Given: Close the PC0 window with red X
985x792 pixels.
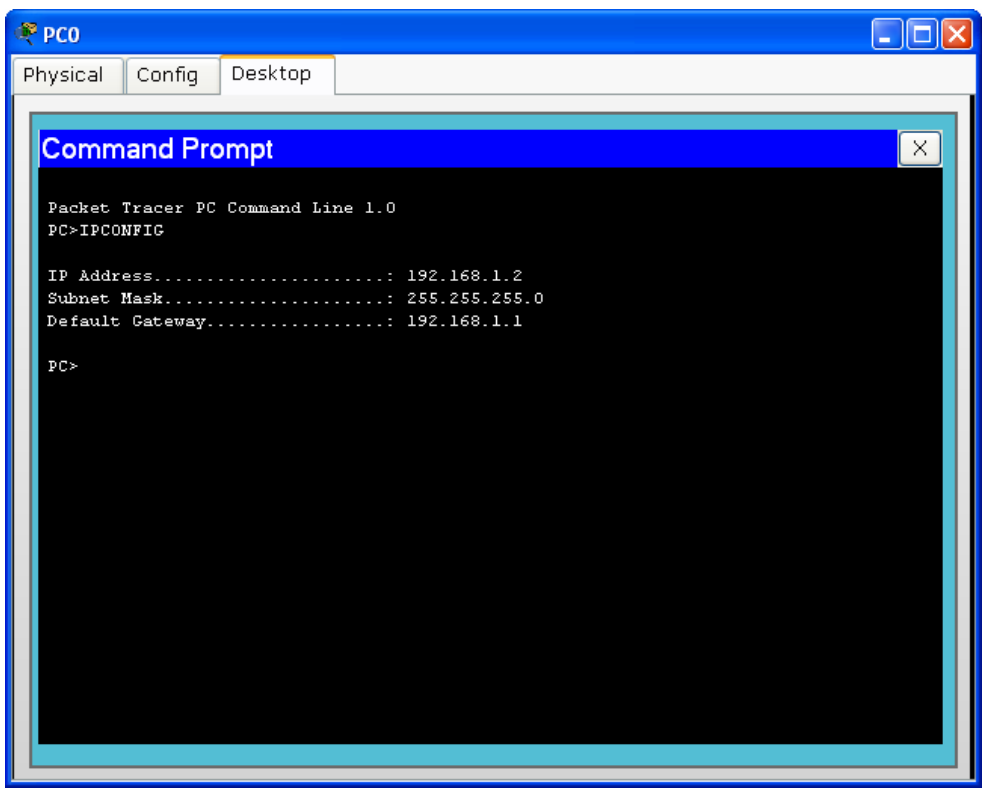Looking at the screenshot, I should coord(956,35).
